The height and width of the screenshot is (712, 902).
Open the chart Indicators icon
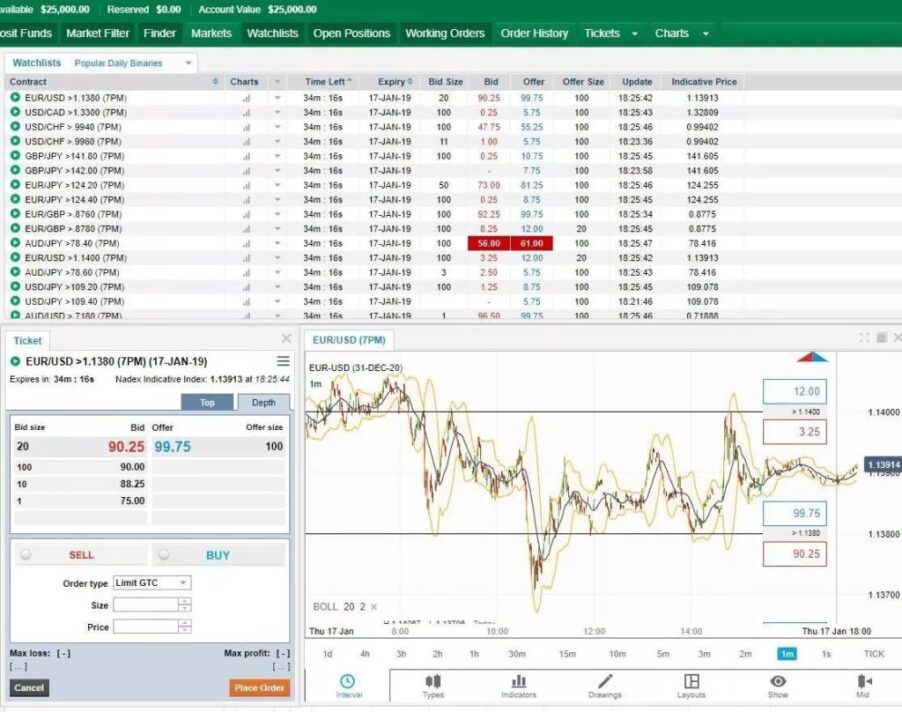(518, 682)
